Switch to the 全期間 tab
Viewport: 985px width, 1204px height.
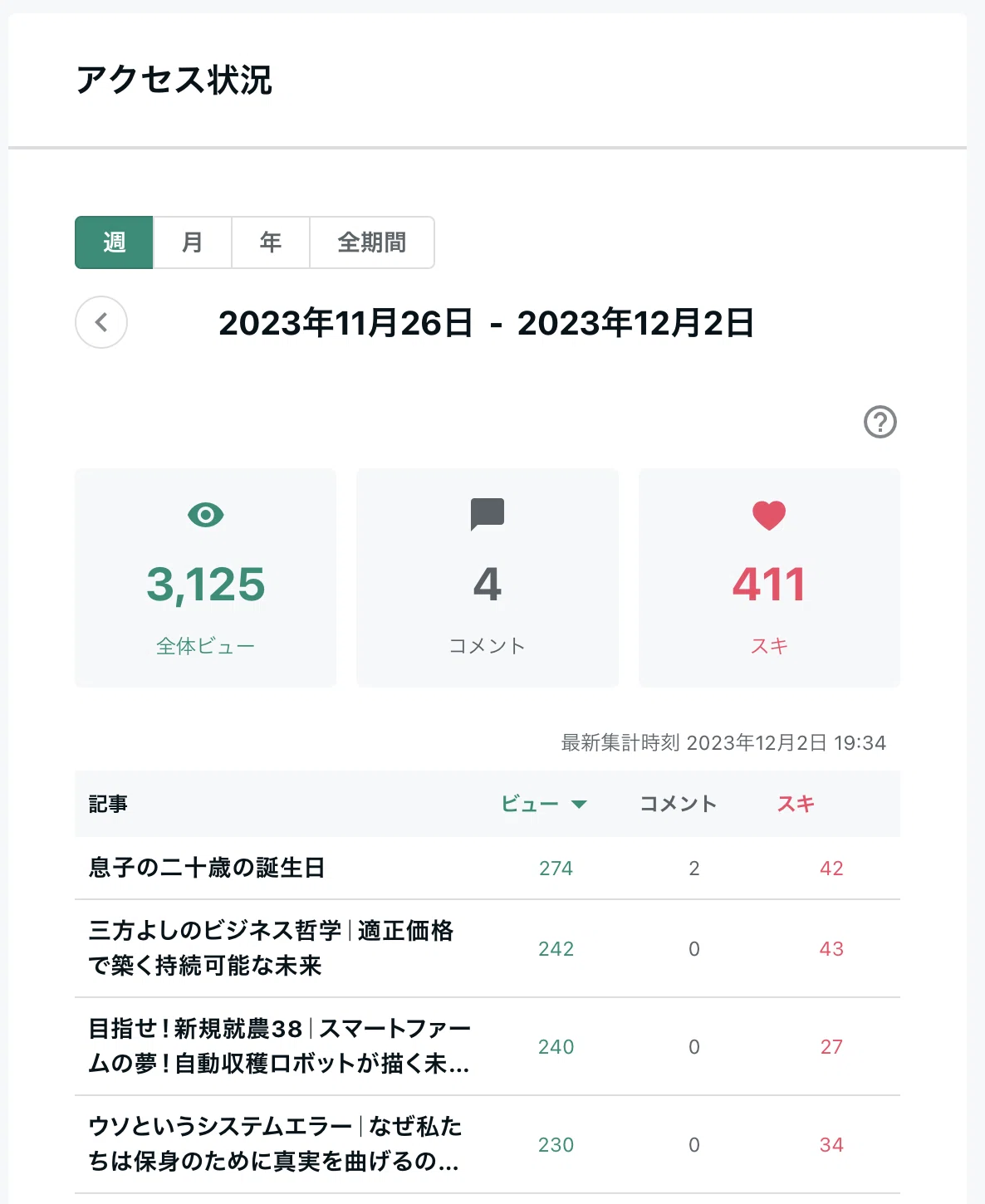372,242
